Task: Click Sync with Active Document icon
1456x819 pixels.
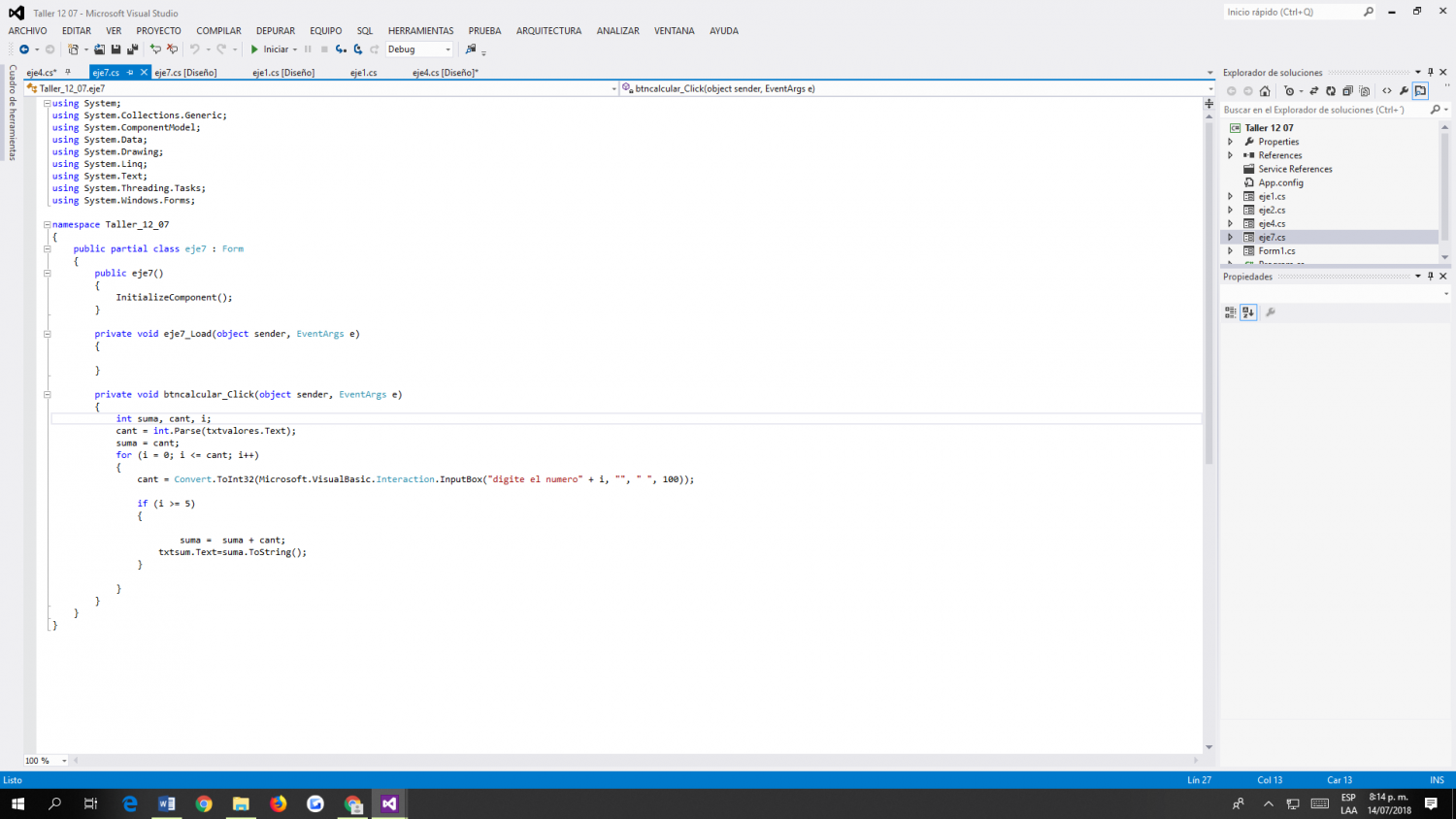Action: pos(1314,91)
